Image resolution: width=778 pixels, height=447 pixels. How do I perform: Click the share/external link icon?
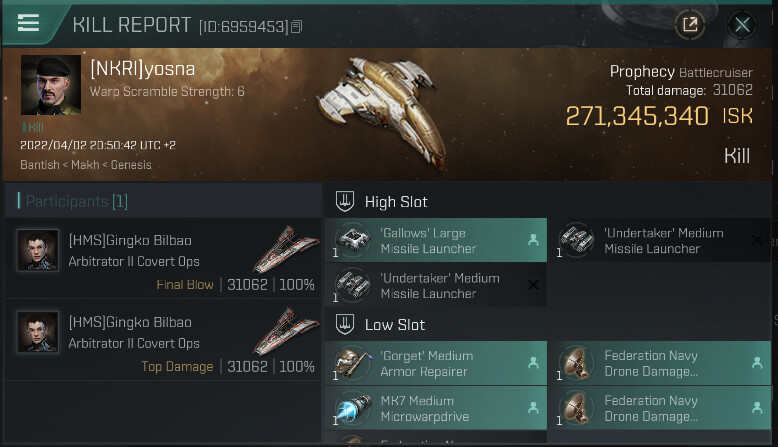(689, 25)
